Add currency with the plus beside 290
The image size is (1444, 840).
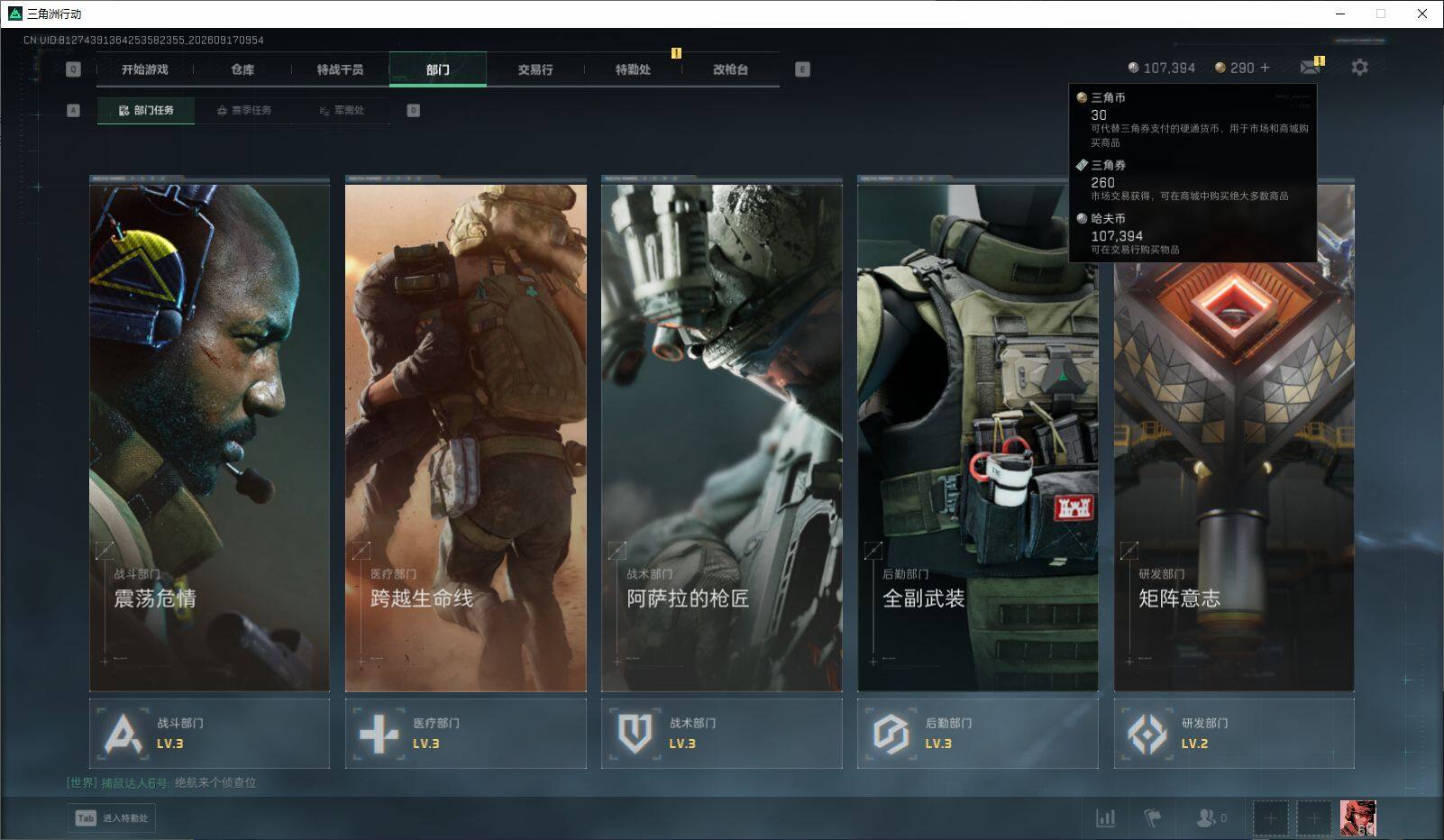(1265, 68)
